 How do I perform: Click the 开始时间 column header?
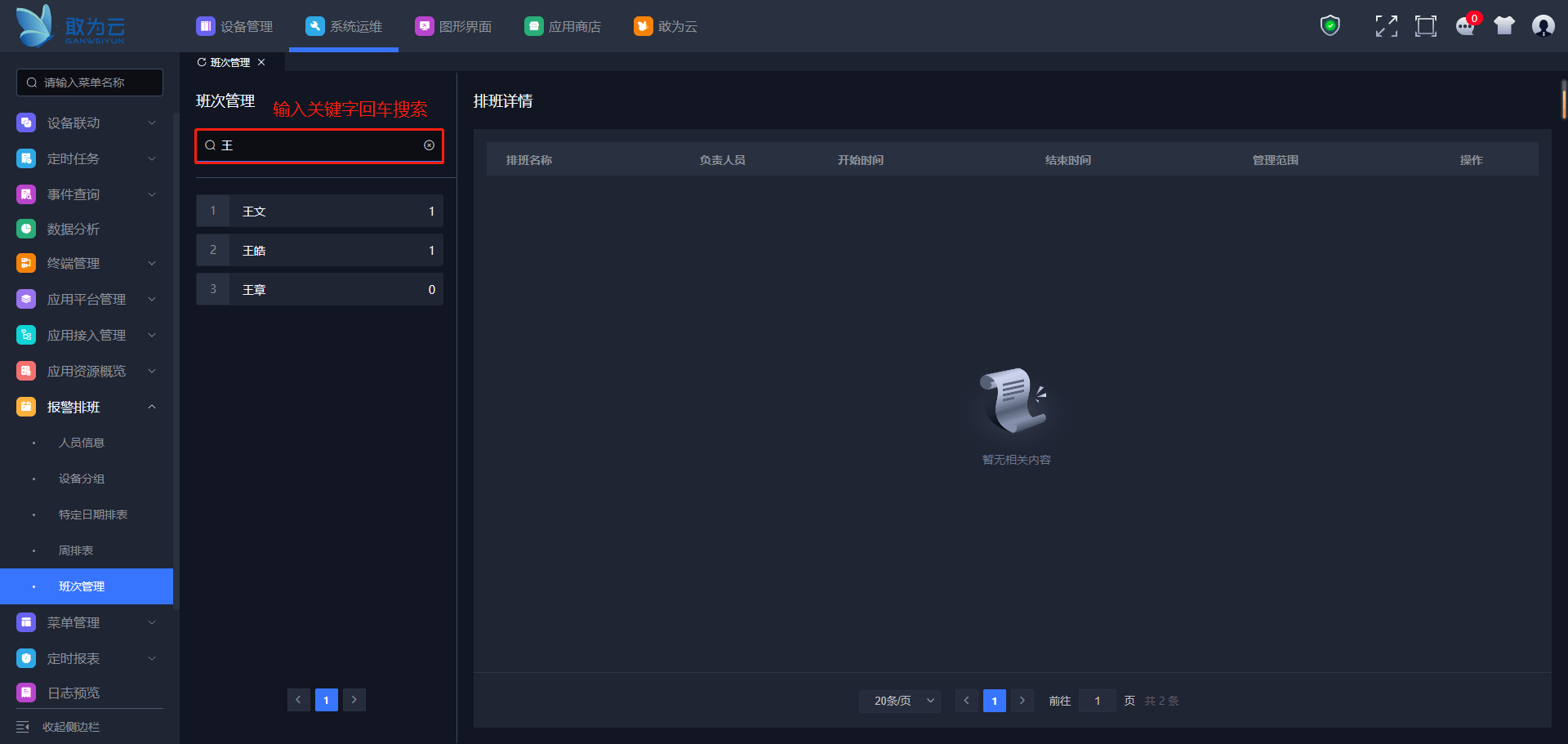pyautogui.click(x=861, y=160)
